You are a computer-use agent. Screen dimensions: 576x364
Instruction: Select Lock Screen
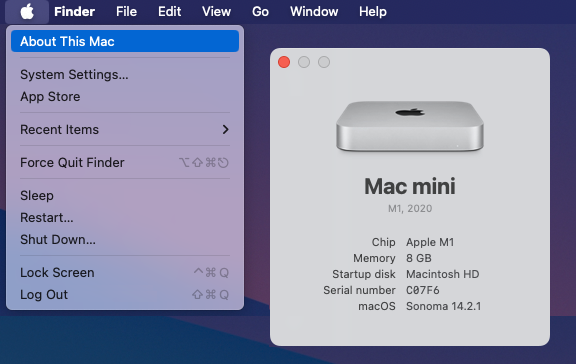[125, 273]
